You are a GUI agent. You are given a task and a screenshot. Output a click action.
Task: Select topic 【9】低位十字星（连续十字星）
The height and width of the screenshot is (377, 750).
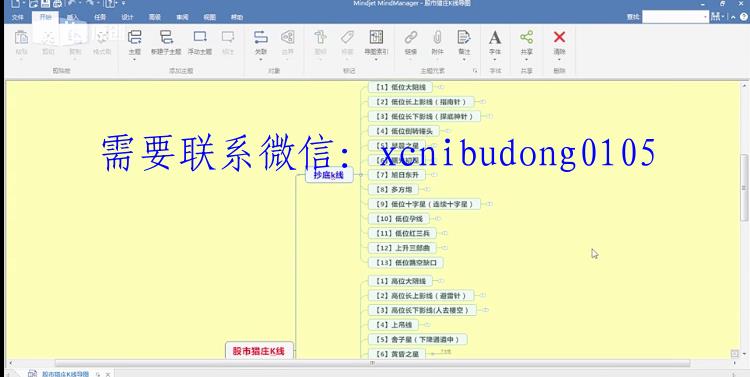click(424, 204)
